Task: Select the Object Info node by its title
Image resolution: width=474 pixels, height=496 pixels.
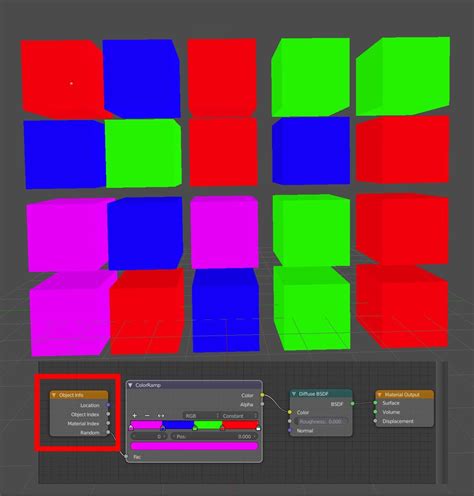Action: click(71, 395)
